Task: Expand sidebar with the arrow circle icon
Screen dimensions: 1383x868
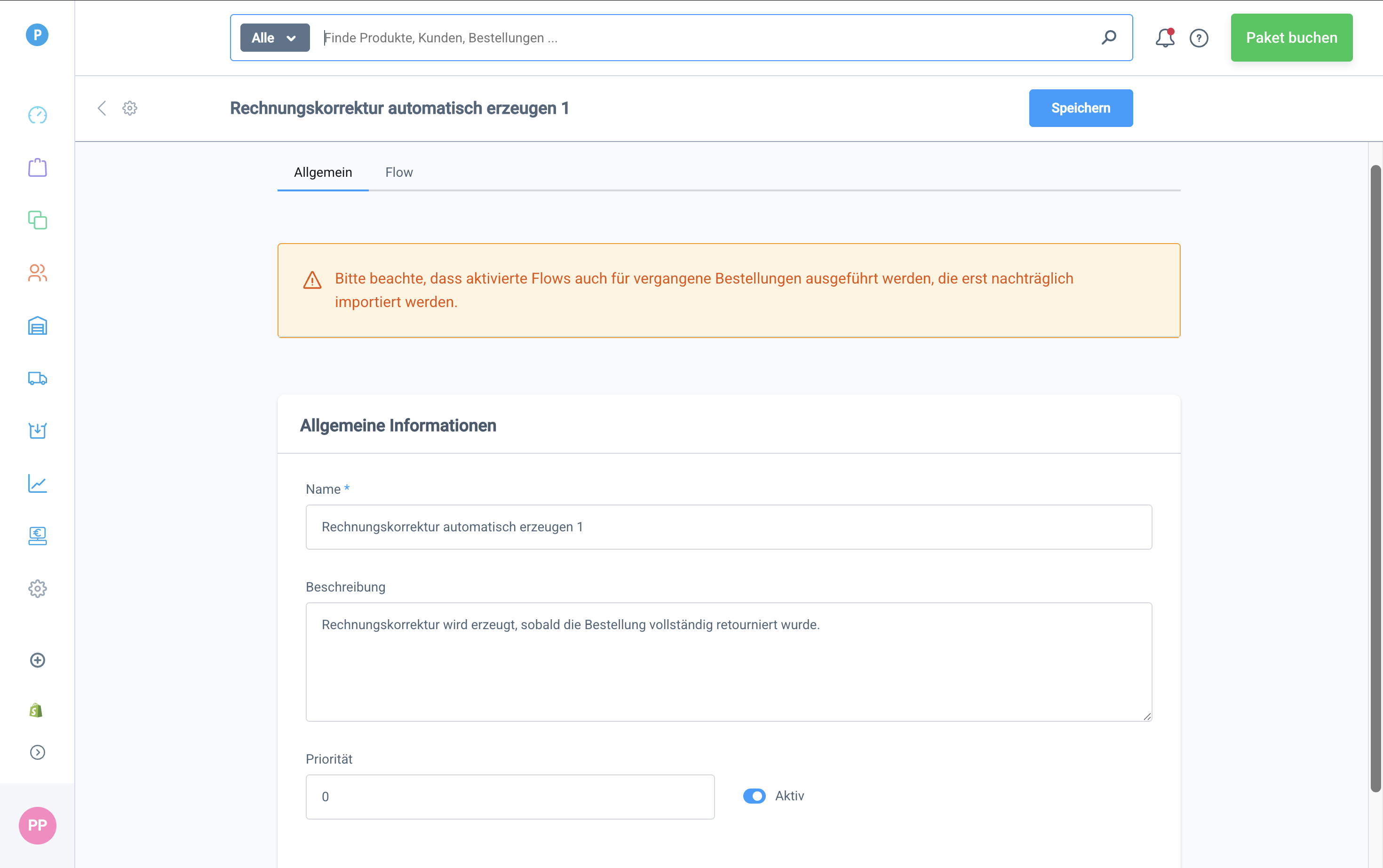Action: click(x=37, y=752)
